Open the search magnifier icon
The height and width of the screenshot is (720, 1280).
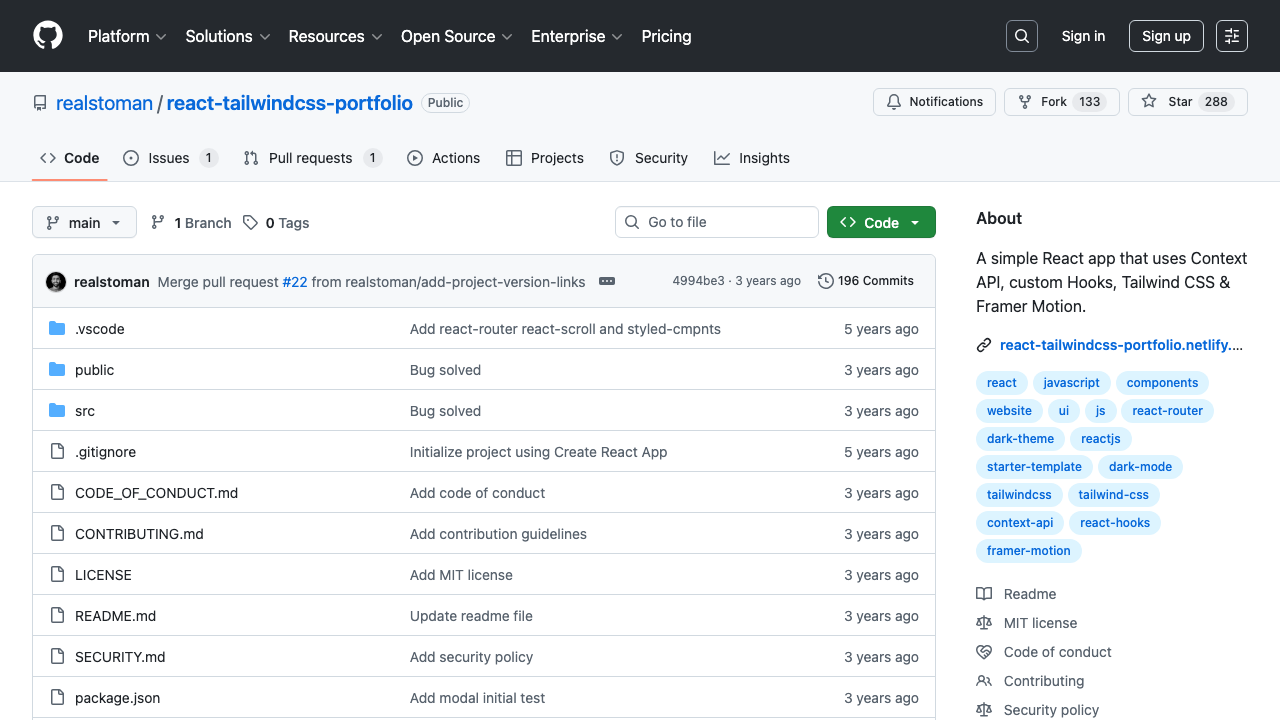(1021, 36)
